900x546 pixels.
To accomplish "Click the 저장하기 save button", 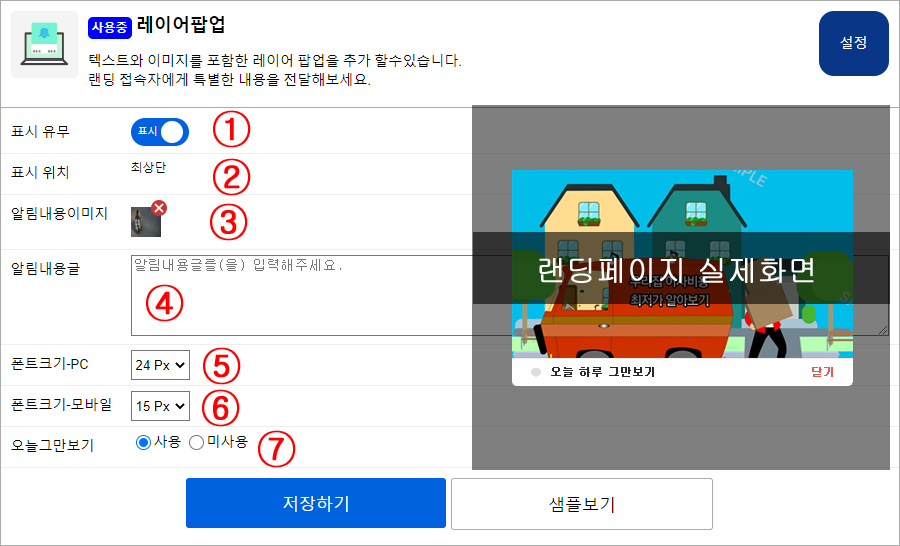I will tap(316, 503).
